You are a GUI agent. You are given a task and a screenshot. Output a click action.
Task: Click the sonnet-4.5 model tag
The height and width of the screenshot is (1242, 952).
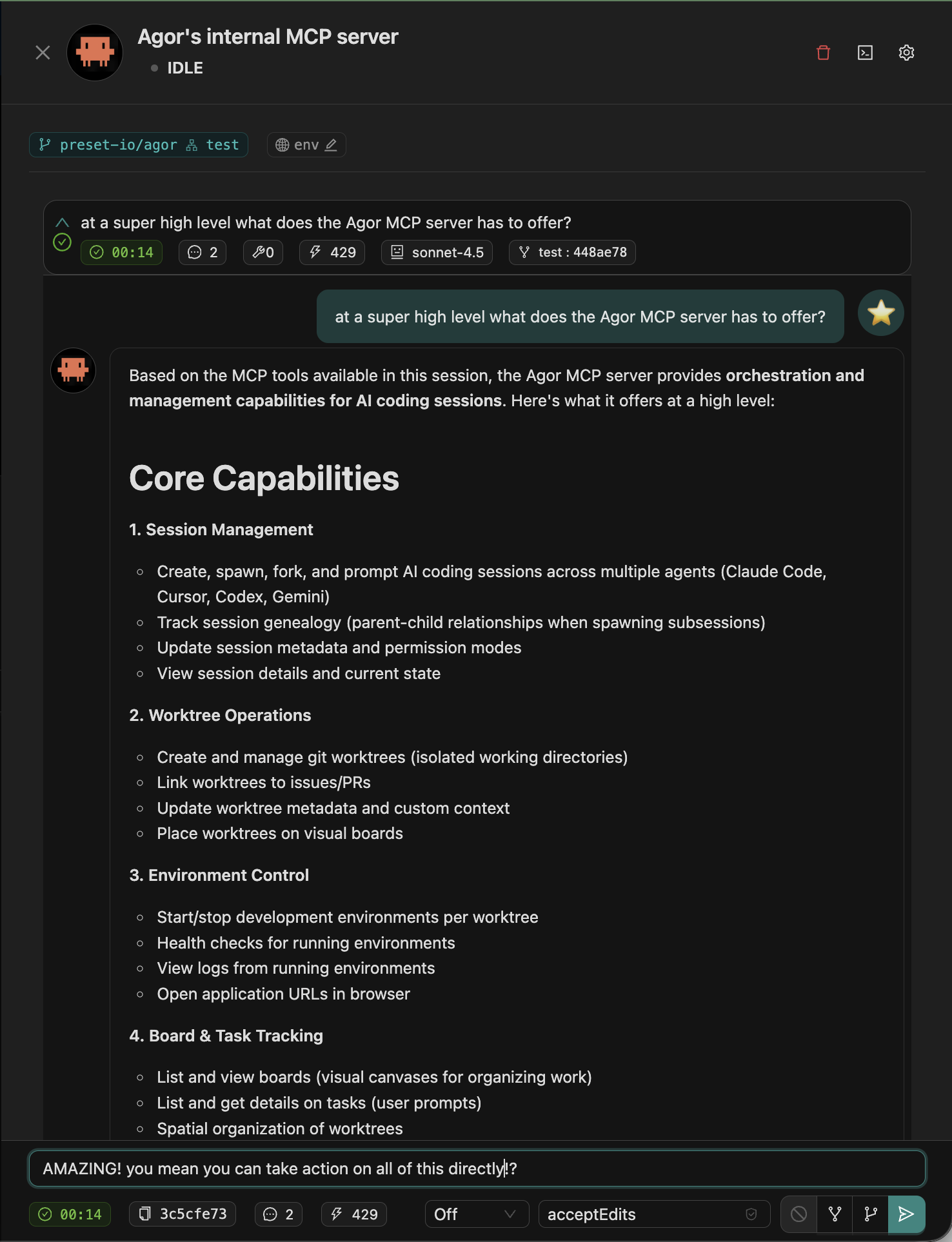(x=437, y=253)
